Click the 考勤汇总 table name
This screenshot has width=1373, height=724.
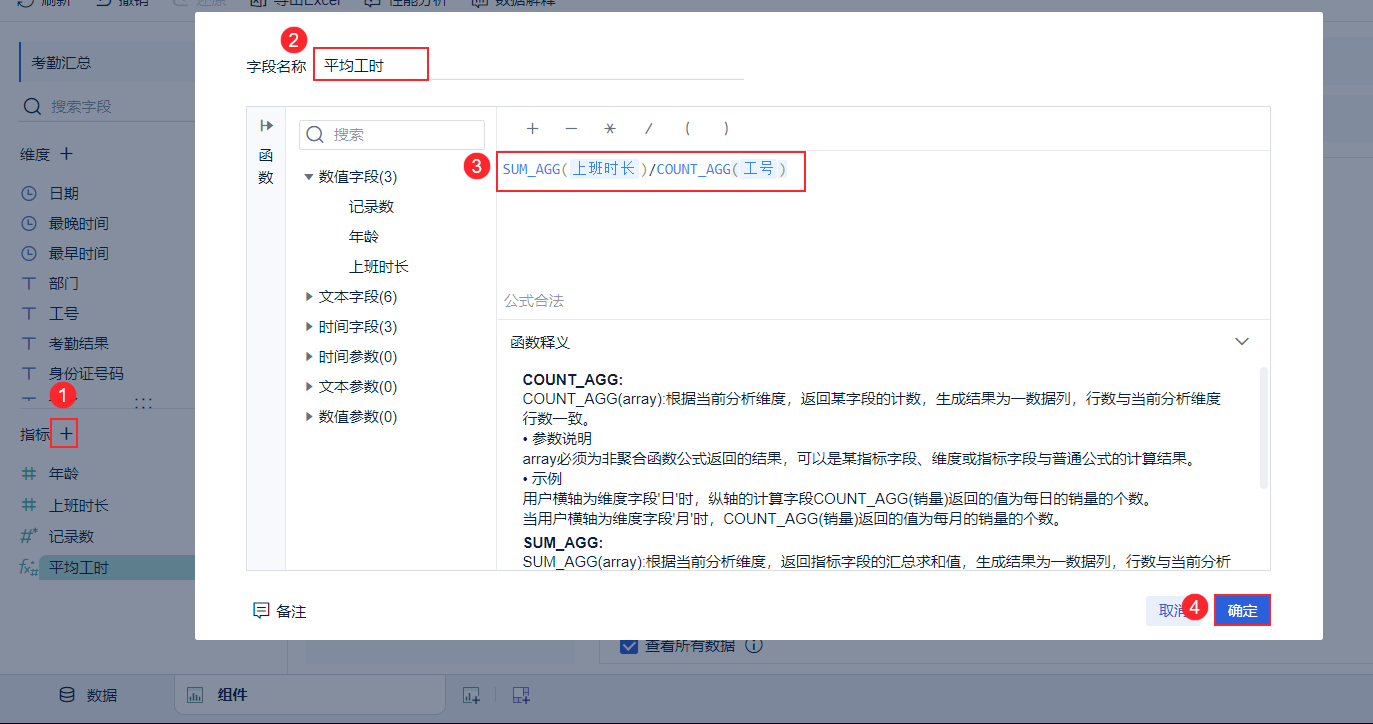(x=62, y=62)
